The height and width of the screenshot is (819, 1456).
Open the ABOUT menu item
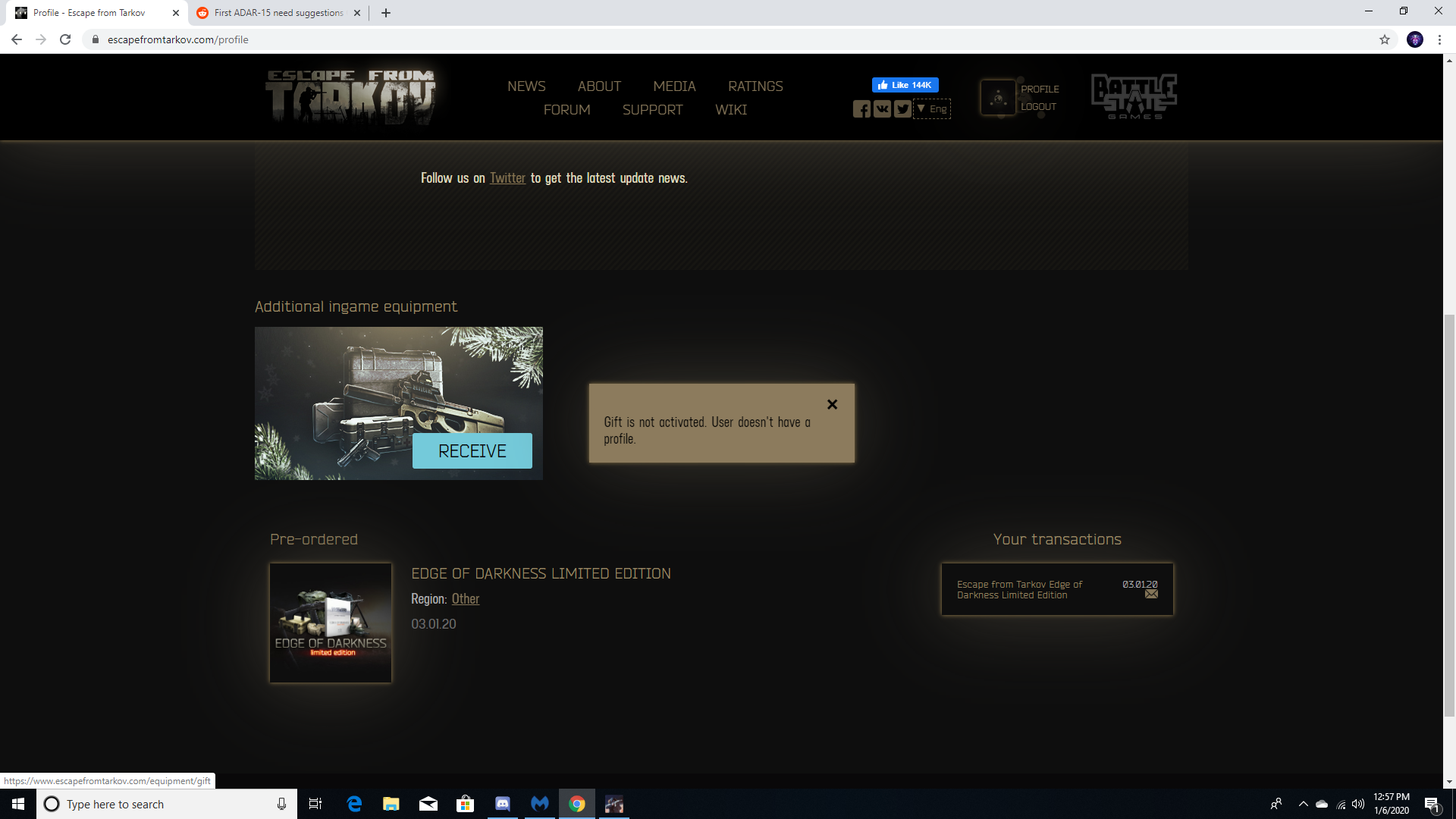599,86
